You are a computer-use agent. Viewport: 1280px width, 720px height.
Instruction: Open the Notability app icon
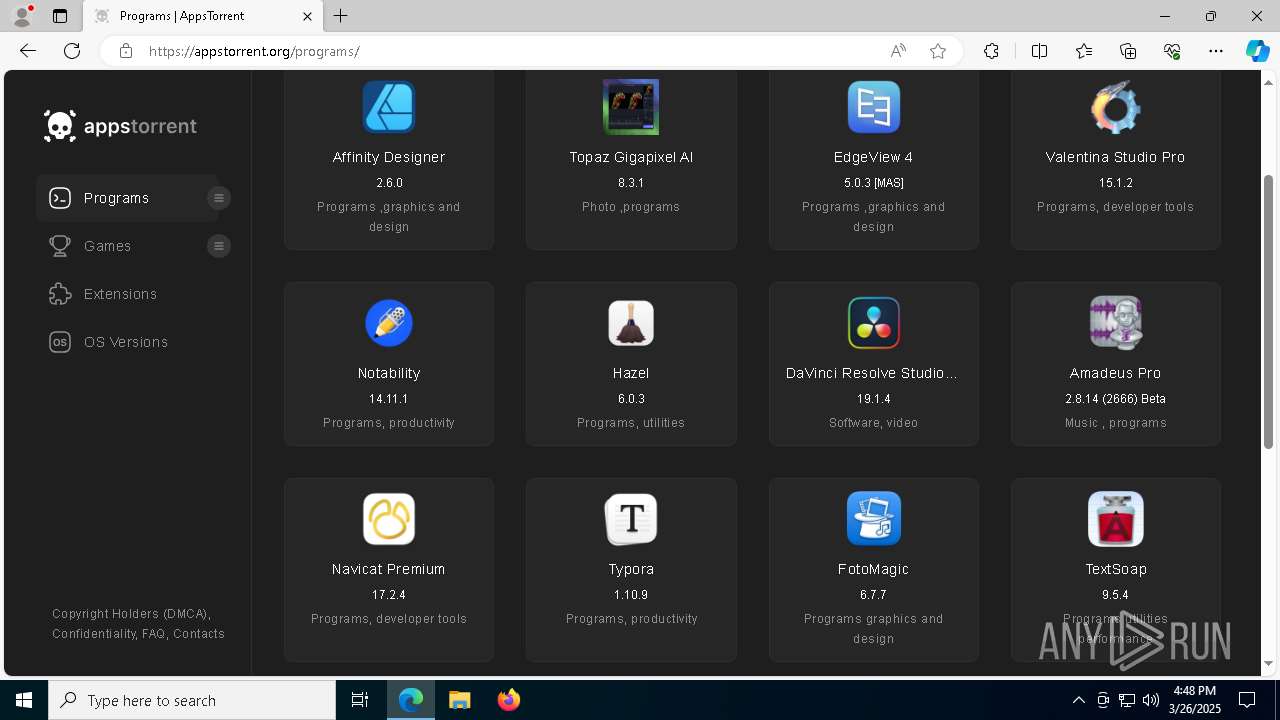click(389, 323)
